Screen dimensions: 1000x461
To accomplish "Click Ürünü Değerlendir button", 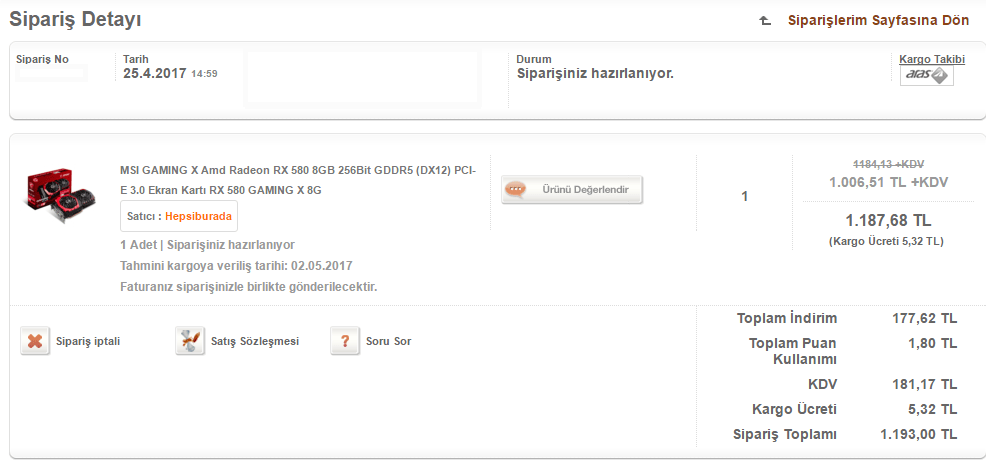I will (x=572, y=190).
